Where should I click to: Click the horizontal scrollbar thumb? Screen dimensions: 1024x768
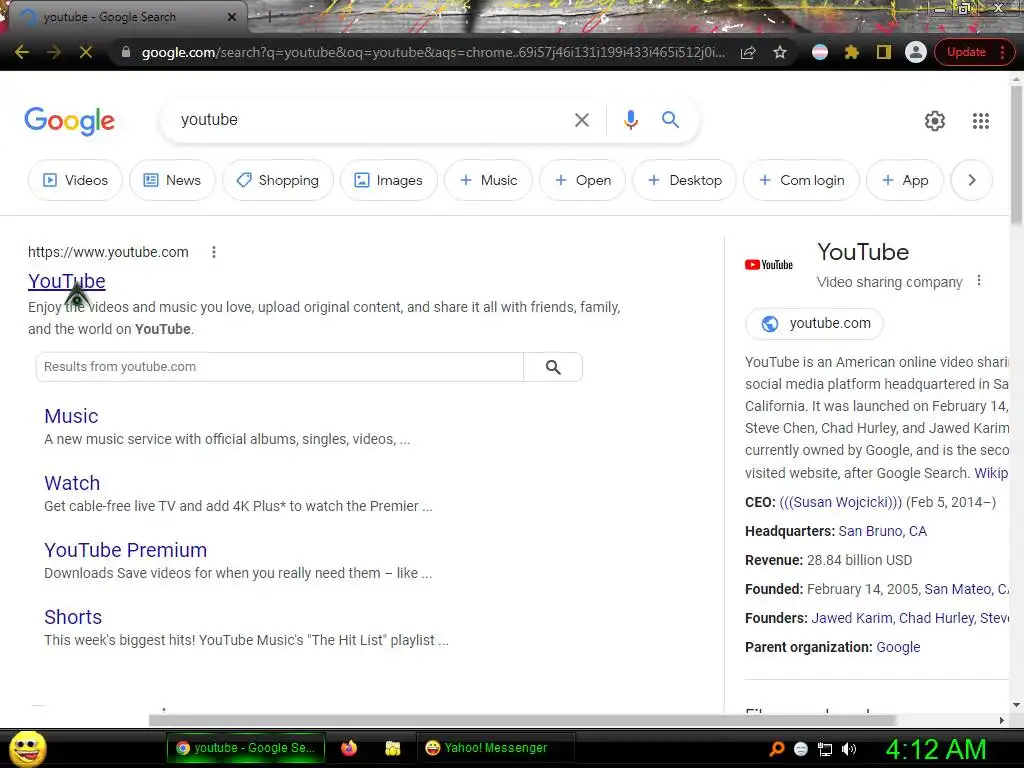(x=522, y=720)
